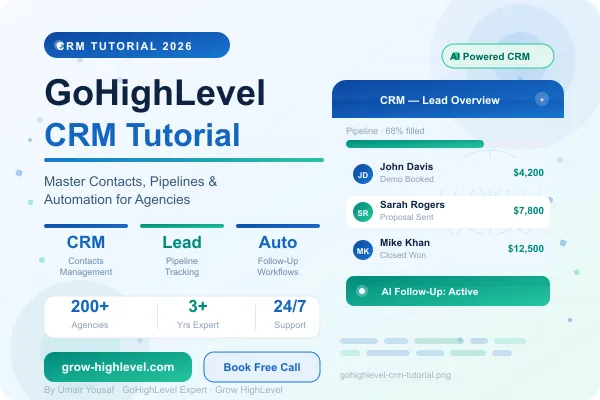Click the 200+ Agencies stat

(90, 314)
